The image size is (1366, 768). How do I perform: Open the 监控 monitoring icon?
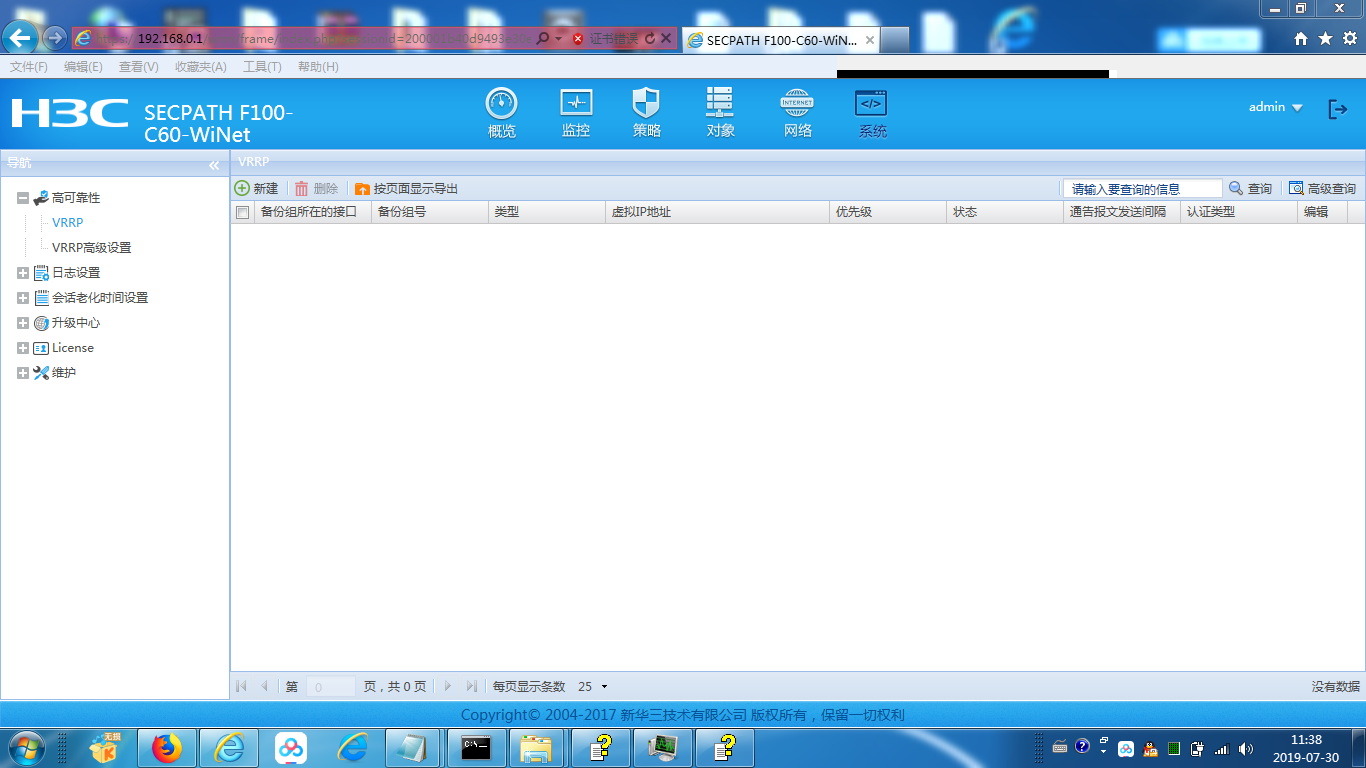coord(576,104)
